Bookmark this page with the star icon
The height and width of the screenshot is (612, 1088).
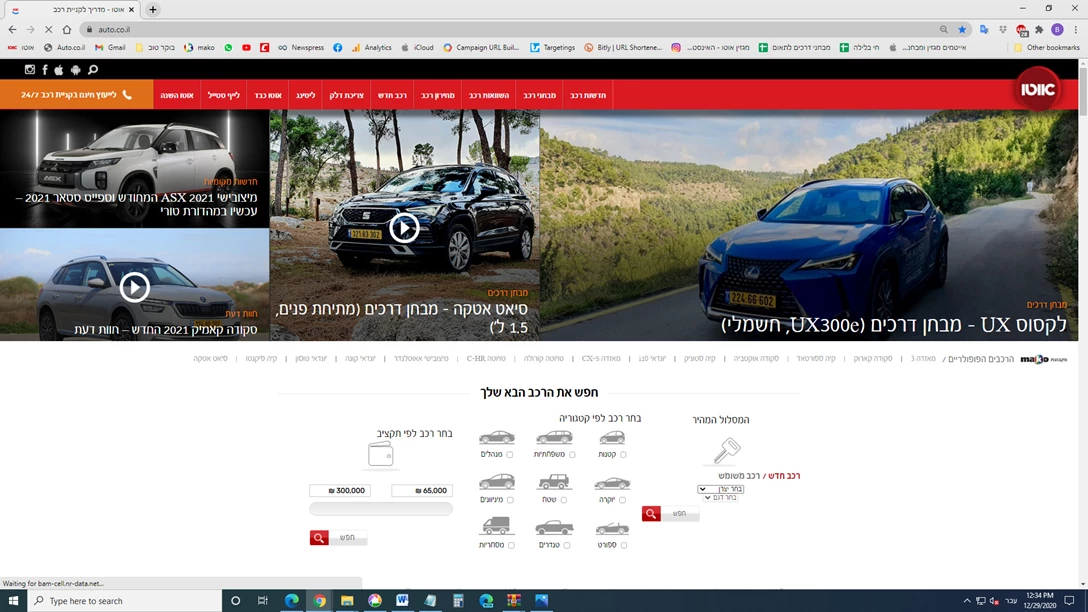(962, 30)
